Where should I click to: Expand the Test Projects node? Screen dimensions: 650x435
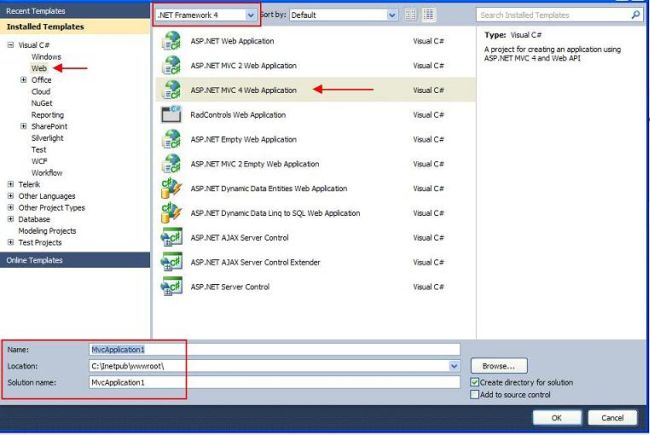[x=11, y=242]
